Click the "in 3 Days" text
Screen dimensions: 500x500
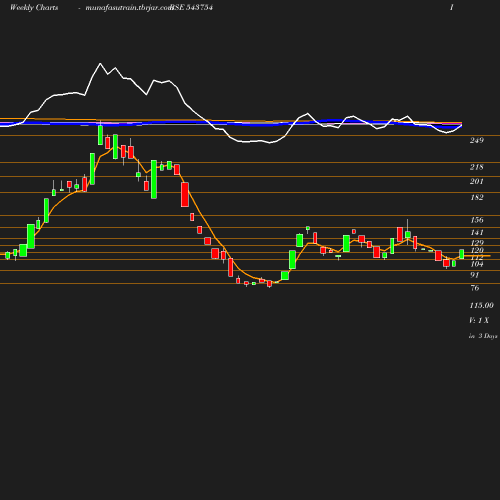point(483,336)
